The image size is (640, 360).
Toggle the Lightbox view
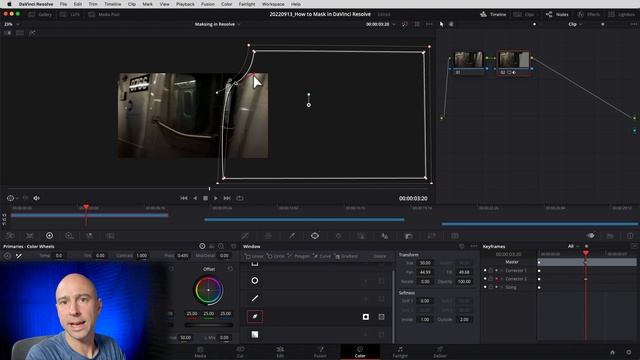pos(622,14)
